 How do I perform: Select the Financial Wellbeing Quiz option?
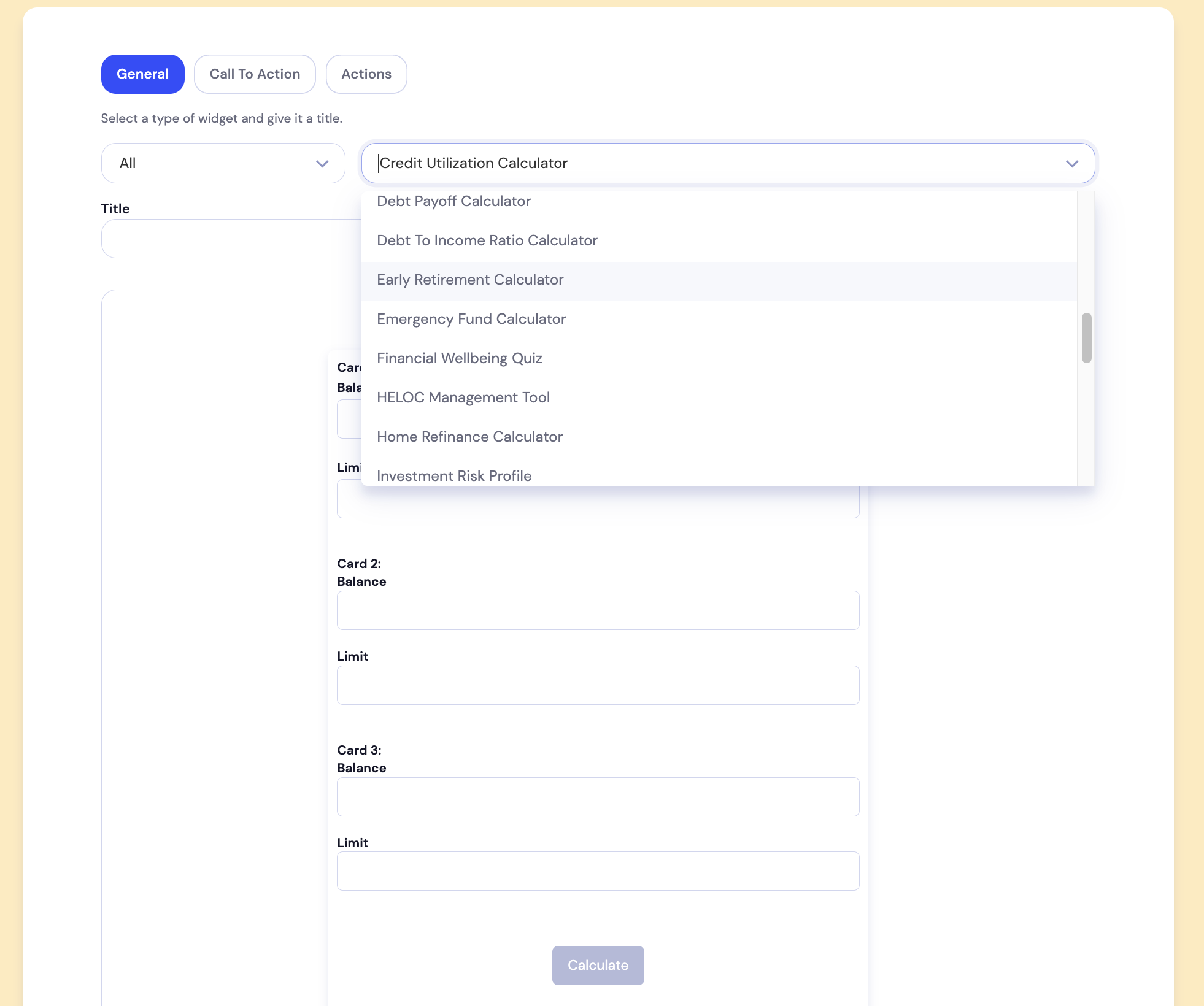pos(460,358)
